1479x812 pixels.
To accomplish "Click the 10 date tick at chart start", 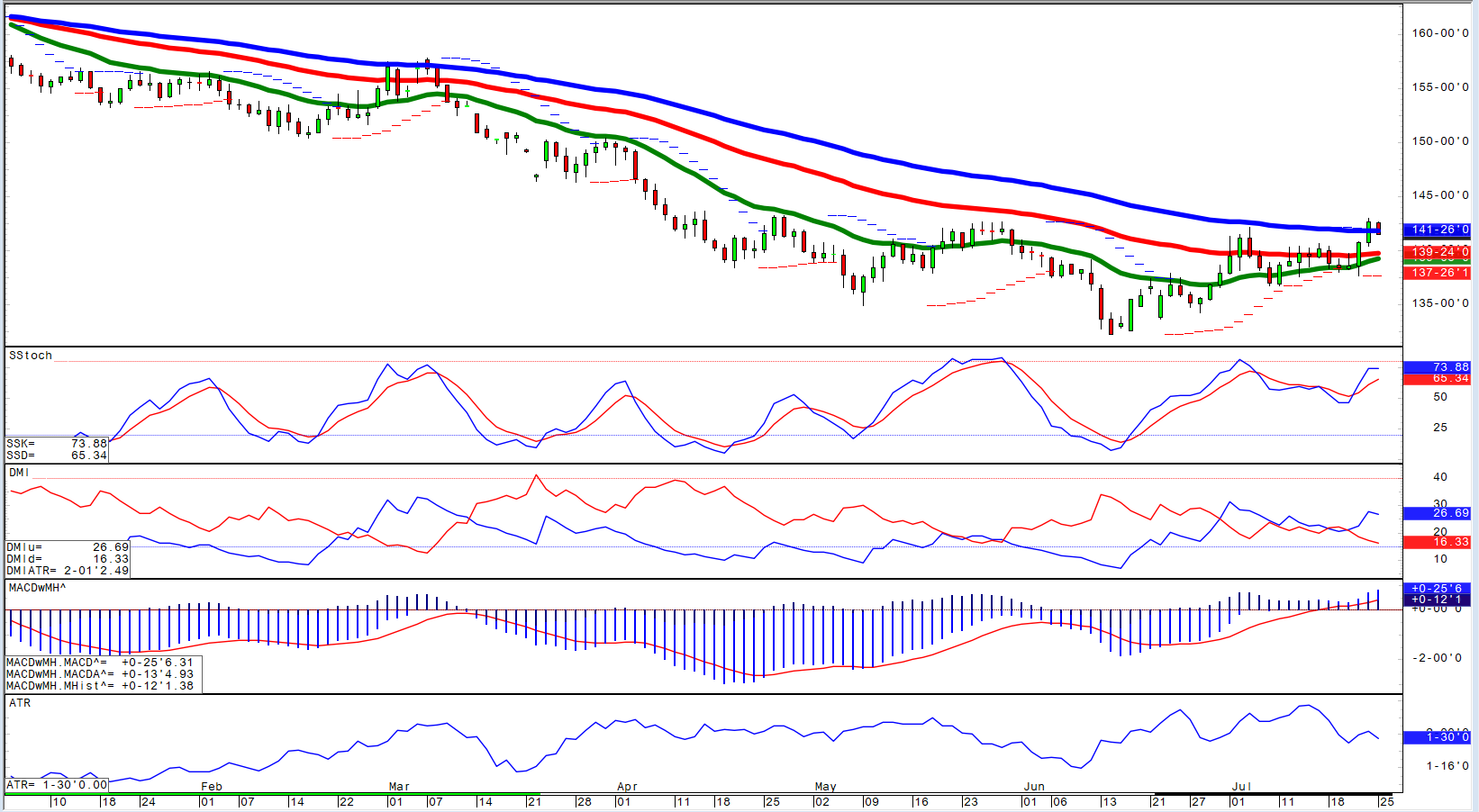I will (59, 801).
